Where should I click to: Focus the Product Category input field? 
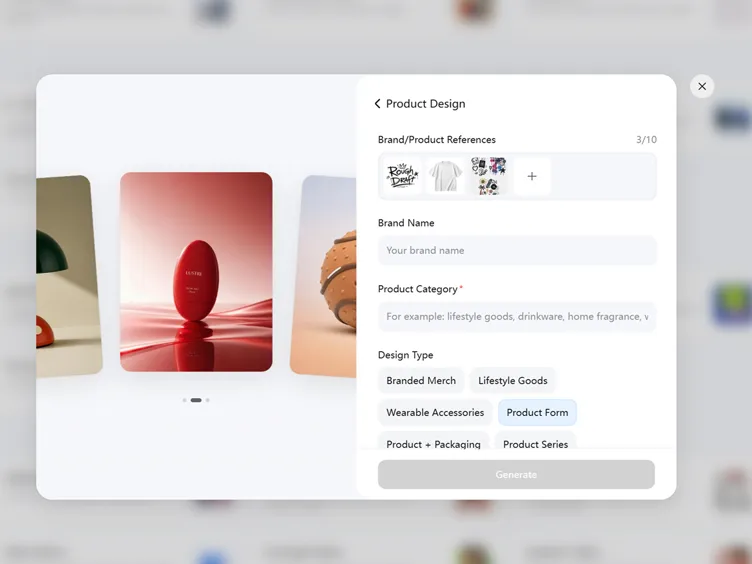pyautogui.click(x=517, y=317)
